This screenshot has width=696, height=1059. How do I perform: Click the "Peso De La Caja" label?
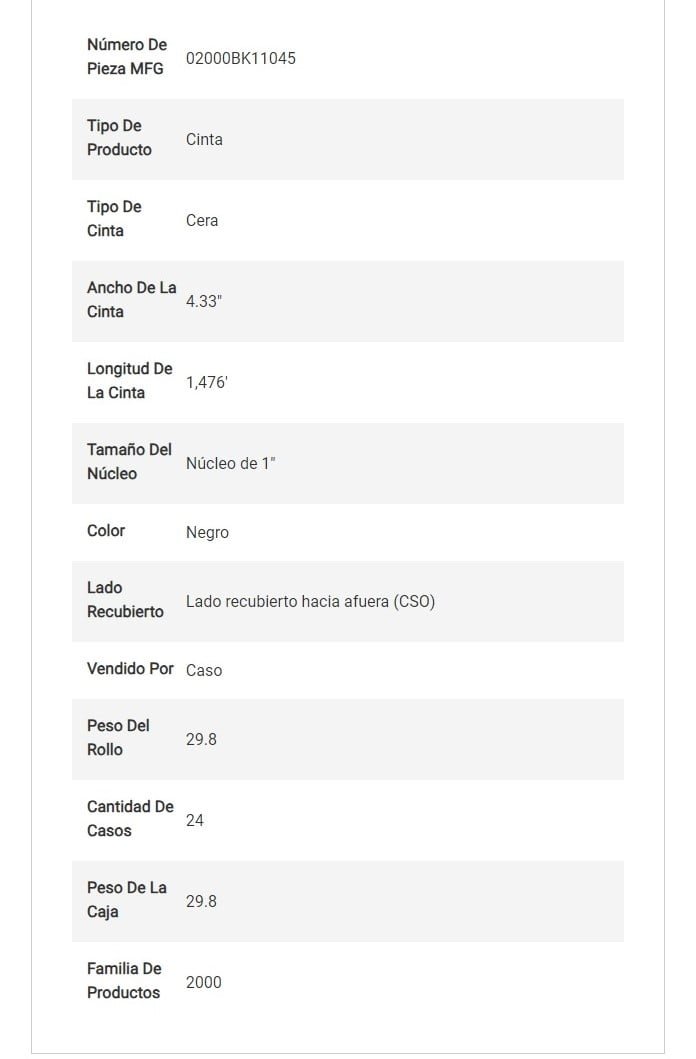126,900
